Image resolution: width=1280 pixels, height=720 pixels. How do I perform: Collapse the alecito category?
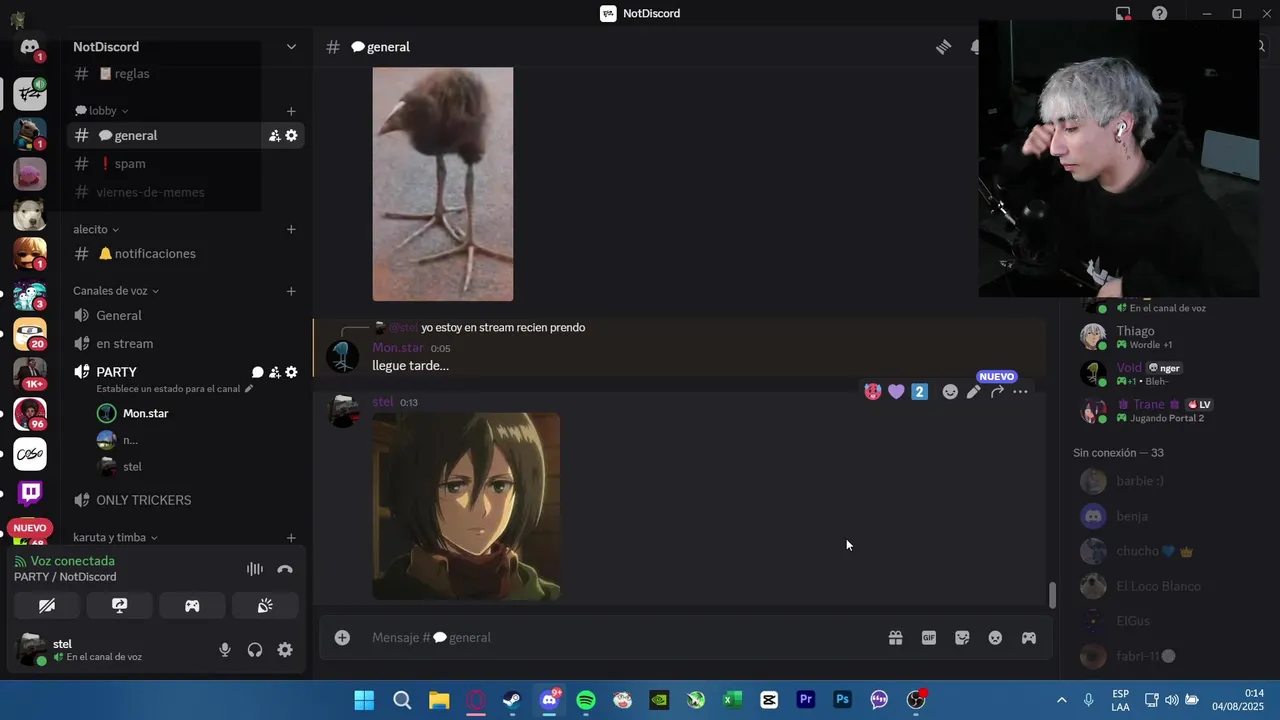tap(96, 230)
